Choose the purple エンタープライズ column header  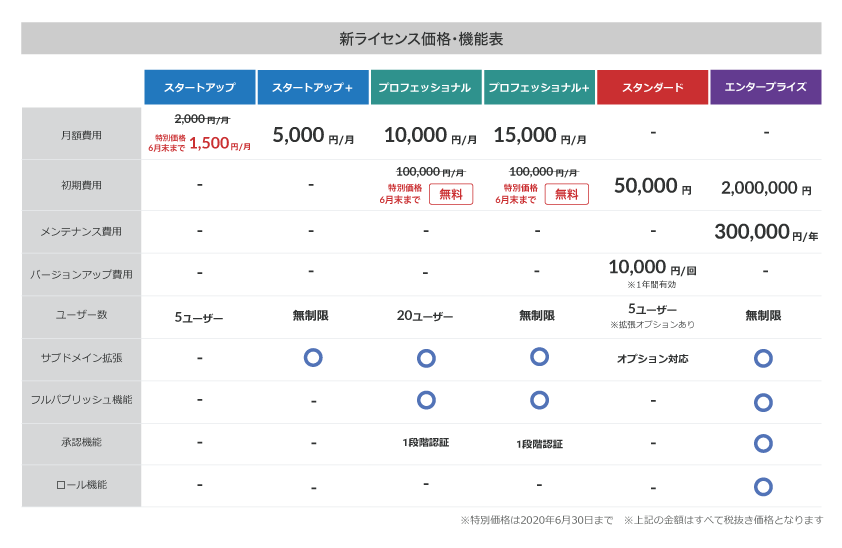[765, 87]
